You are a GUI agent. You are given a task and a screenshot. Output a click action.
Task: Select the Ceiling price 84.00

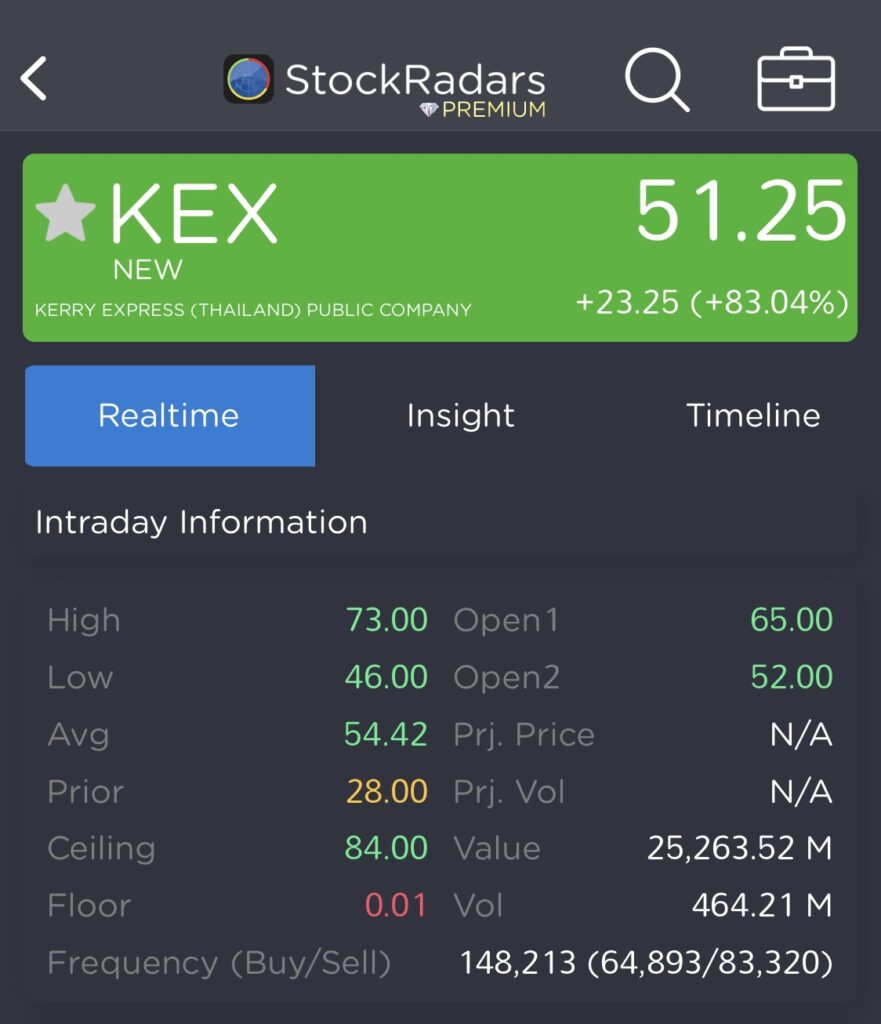point(386,848)
